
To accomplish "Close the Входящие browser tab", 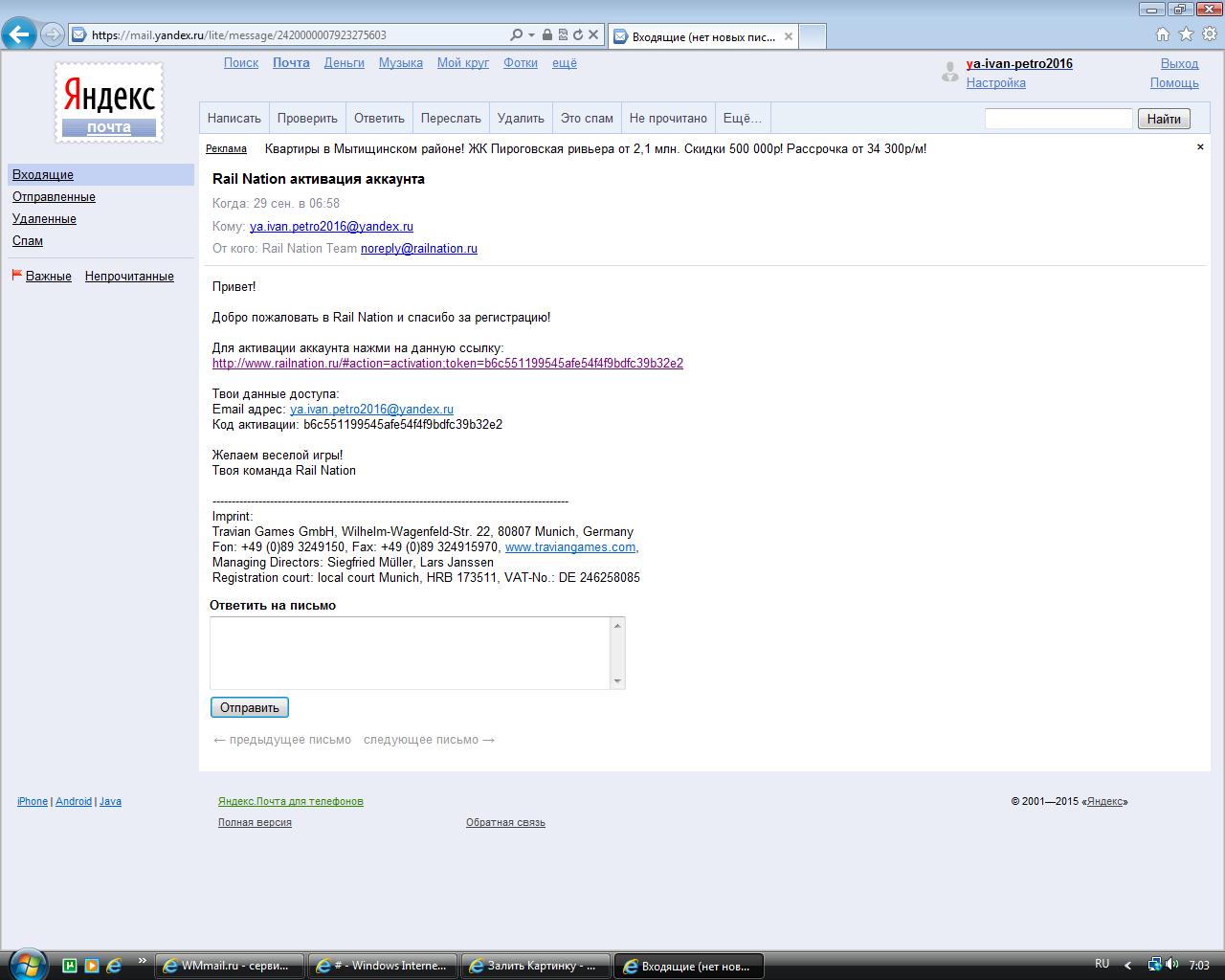I will click(x=789, y=36).
